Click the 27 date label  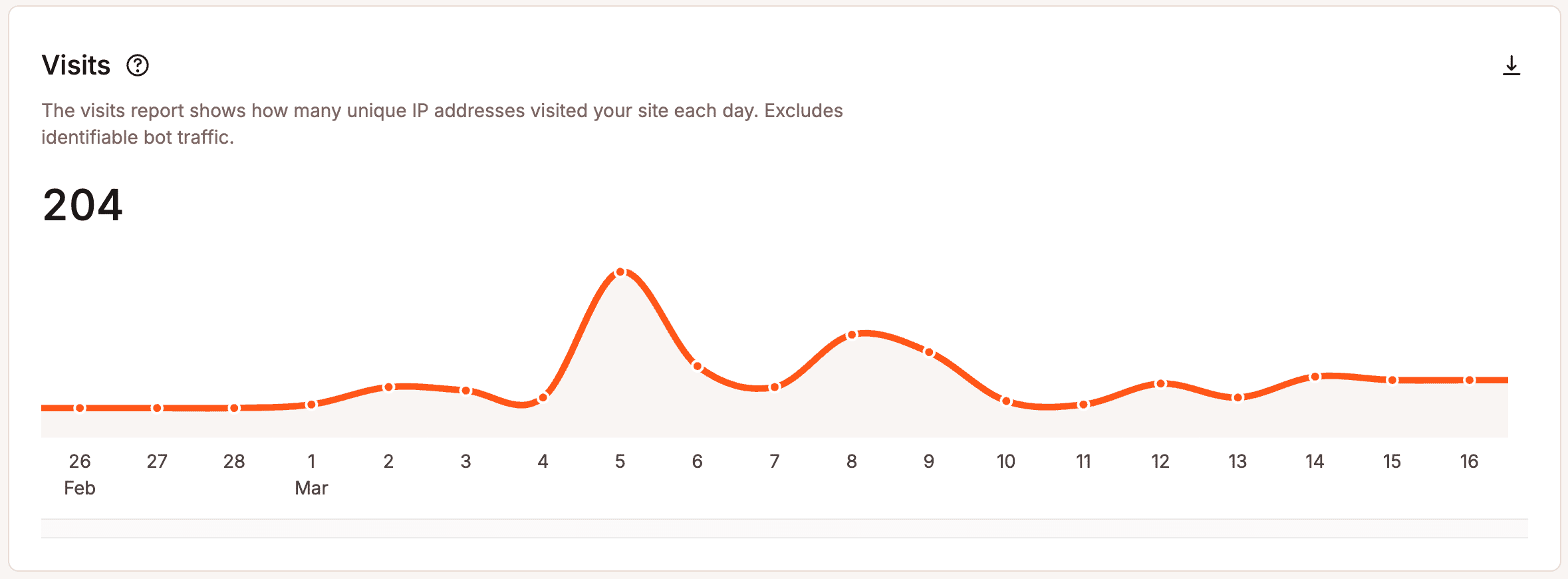click(157, 461)
